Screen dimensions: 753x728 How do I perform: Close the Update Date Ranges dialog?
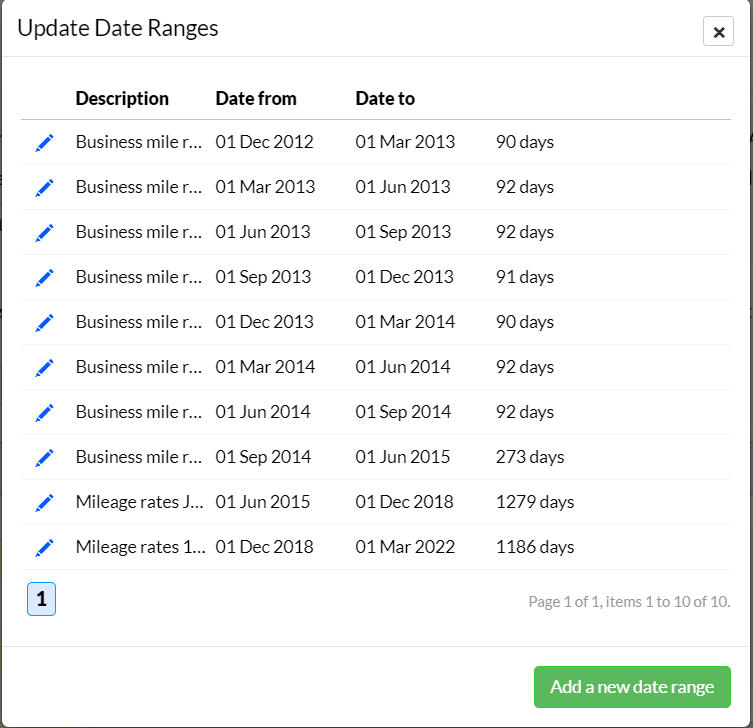718,32
